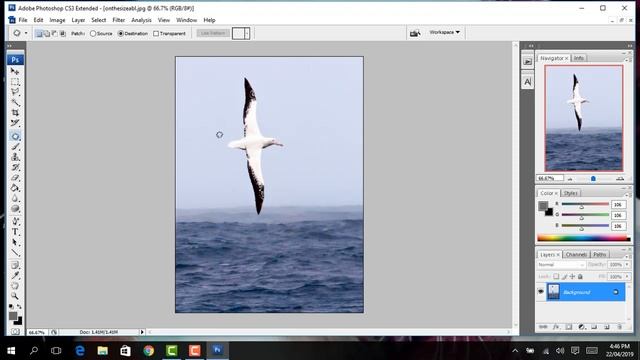640x360 pixels.
Task: Click the foreground color swatch in toolbox
Action: coord(13,316)
